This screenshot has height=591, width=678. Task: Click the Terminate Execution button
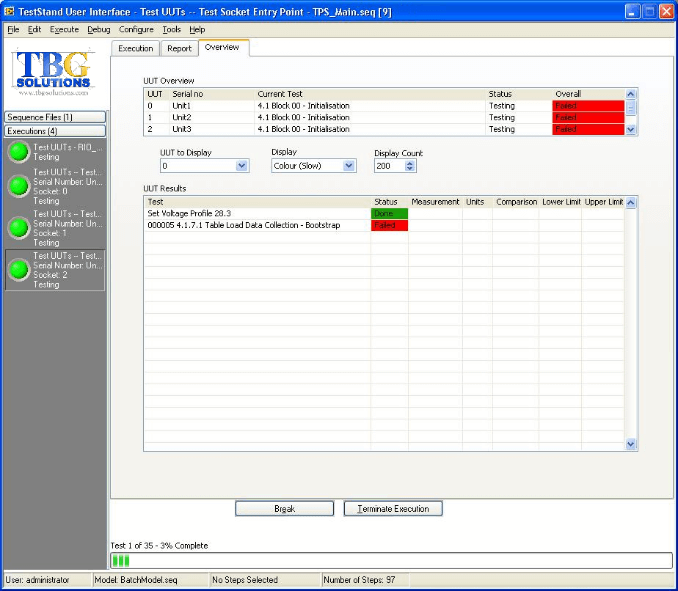(393, 509)
